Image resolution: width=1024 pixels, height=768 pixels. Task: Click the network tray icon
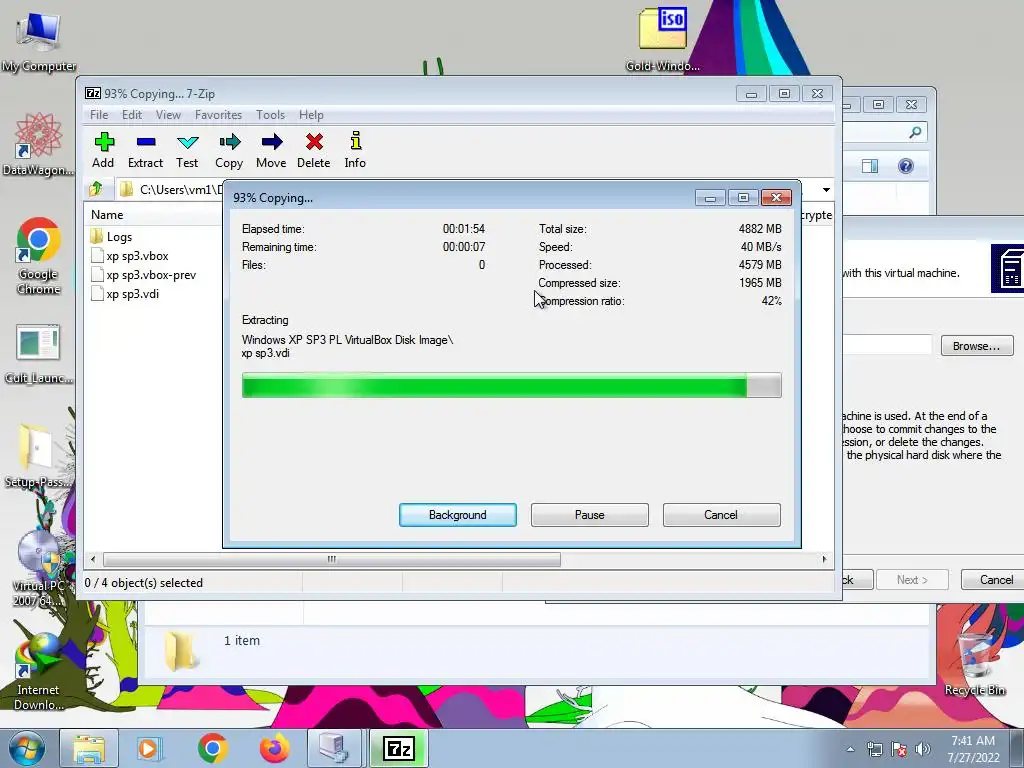(874, 749)
